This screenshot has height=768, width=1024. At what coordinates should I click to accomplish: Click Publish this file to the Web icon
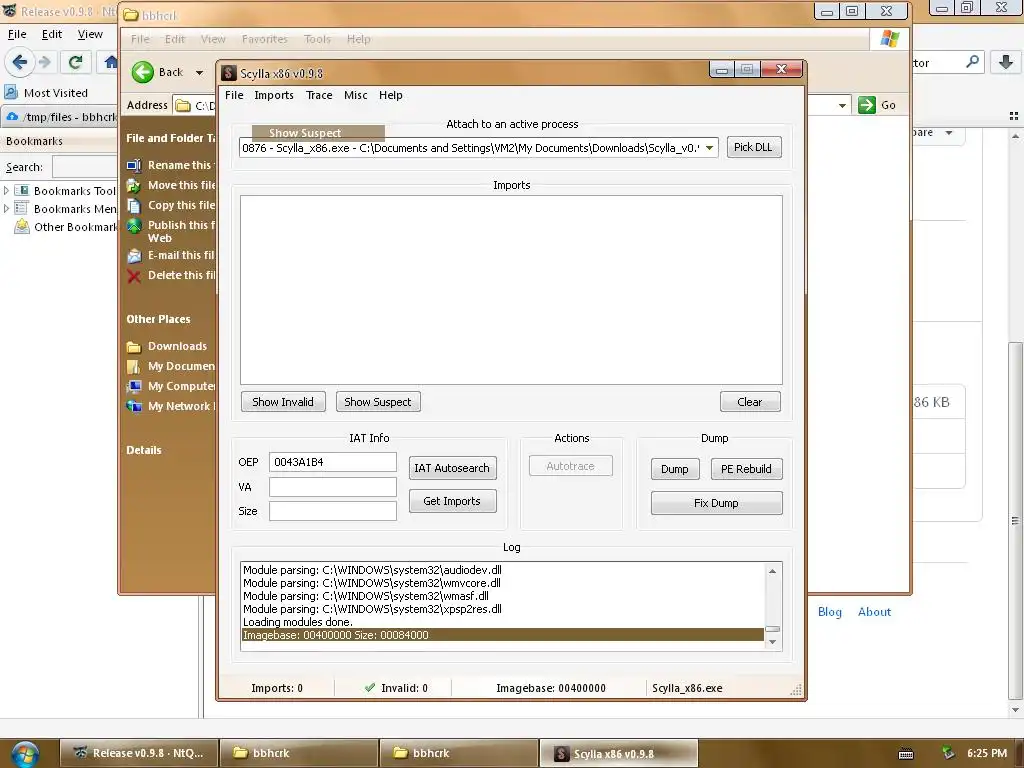coord(134,226)
